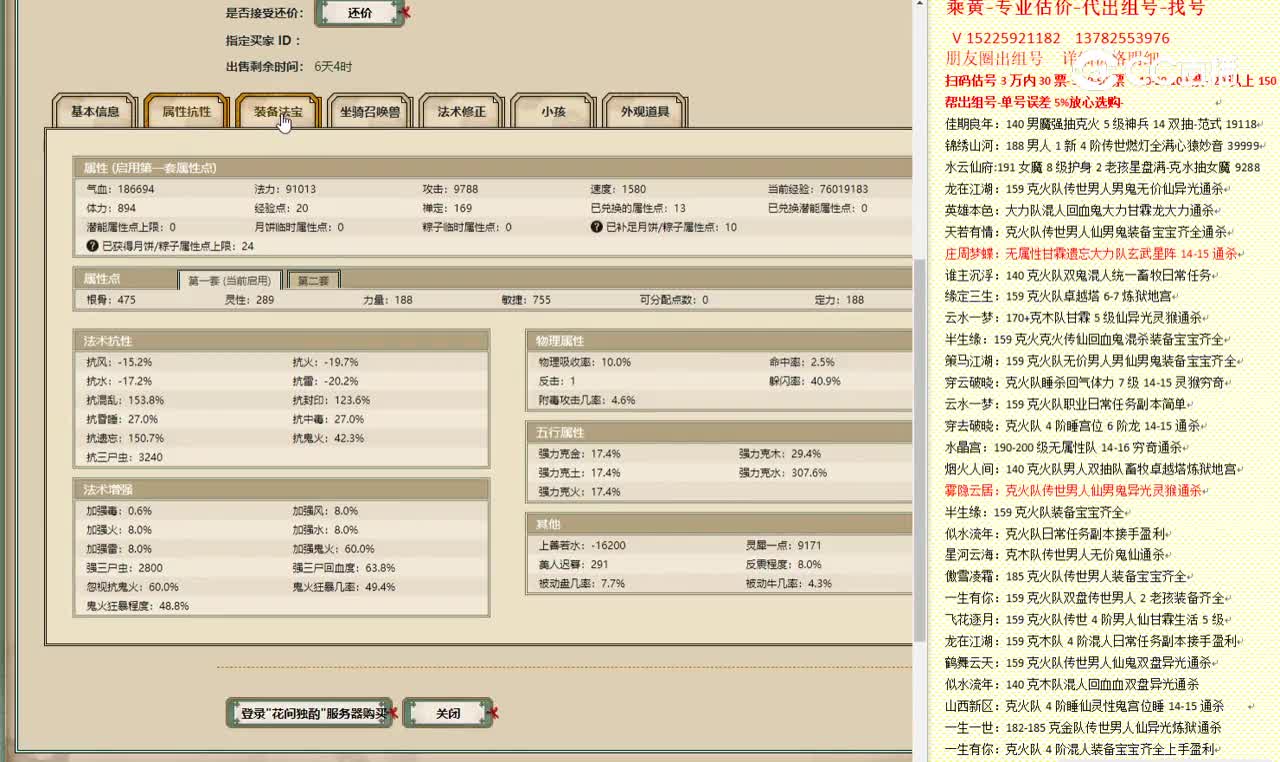Click the 山西新区 listing line
This screenshot has width=1280, height=762.
coord(1084,706)
